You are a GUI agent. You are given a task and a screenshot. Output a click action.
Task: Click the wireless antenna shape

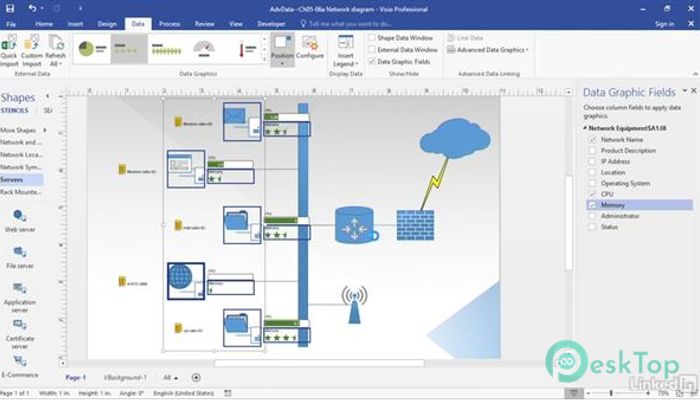(x=354, y=304)
